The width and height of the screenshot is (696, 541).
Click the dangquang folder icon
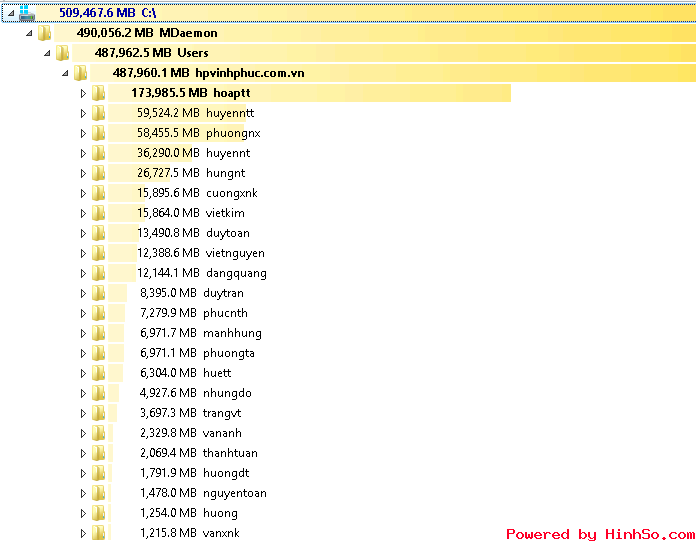point(99,273)
